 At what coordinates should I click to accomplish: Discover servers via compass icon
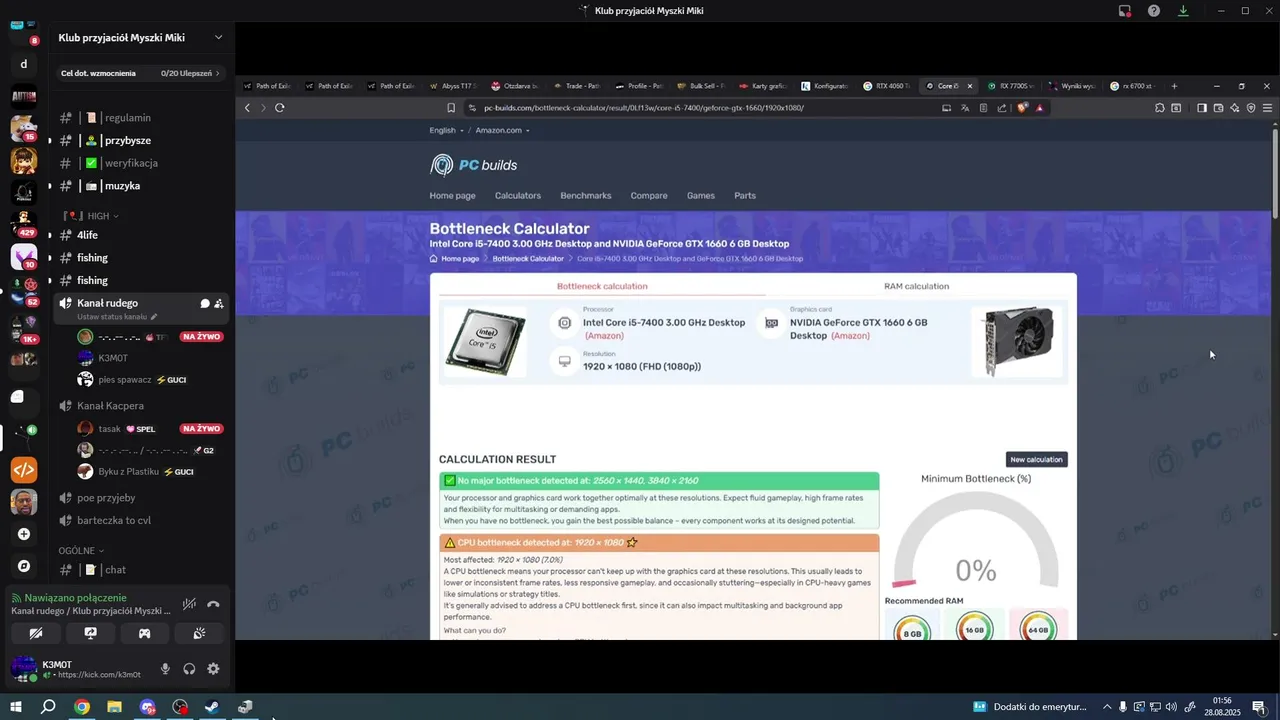coord(24,566)
